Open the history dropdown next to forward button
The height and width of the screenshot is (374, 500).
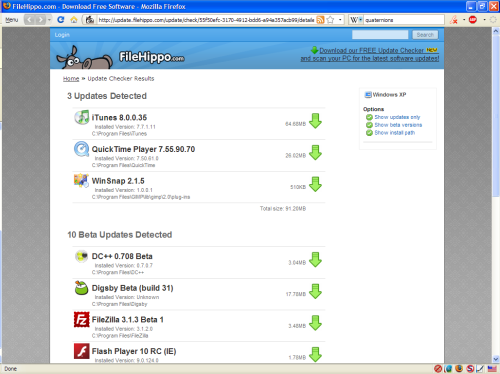coord(49,20)
